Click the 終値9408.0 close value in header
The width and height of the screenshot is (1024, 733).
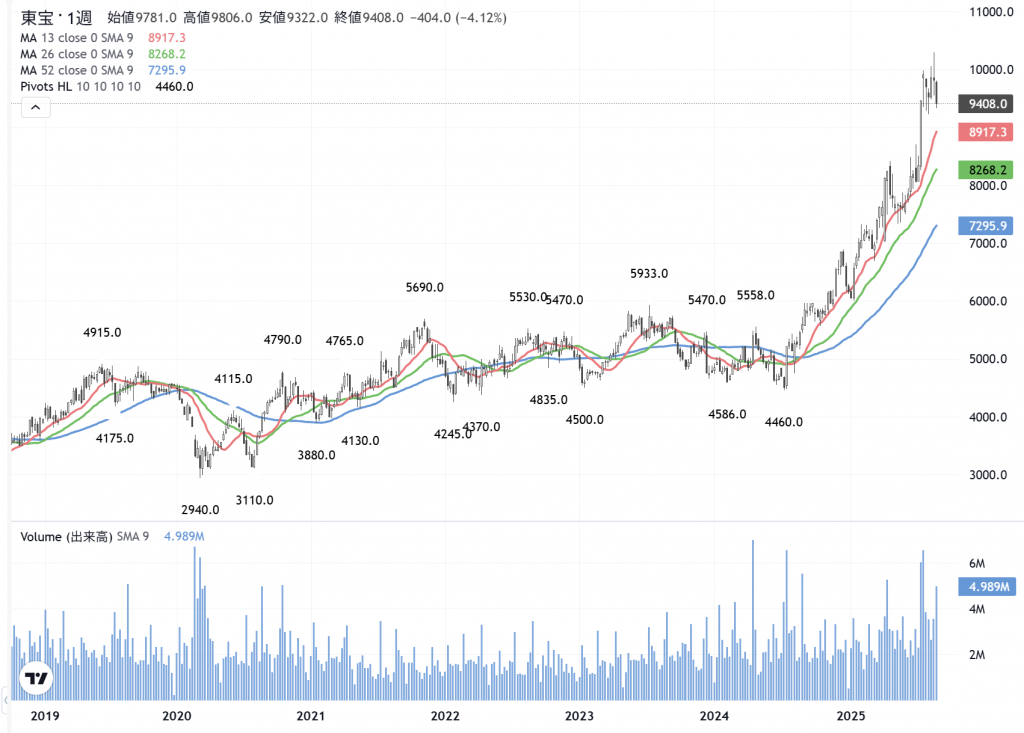(x=369, y=18)
